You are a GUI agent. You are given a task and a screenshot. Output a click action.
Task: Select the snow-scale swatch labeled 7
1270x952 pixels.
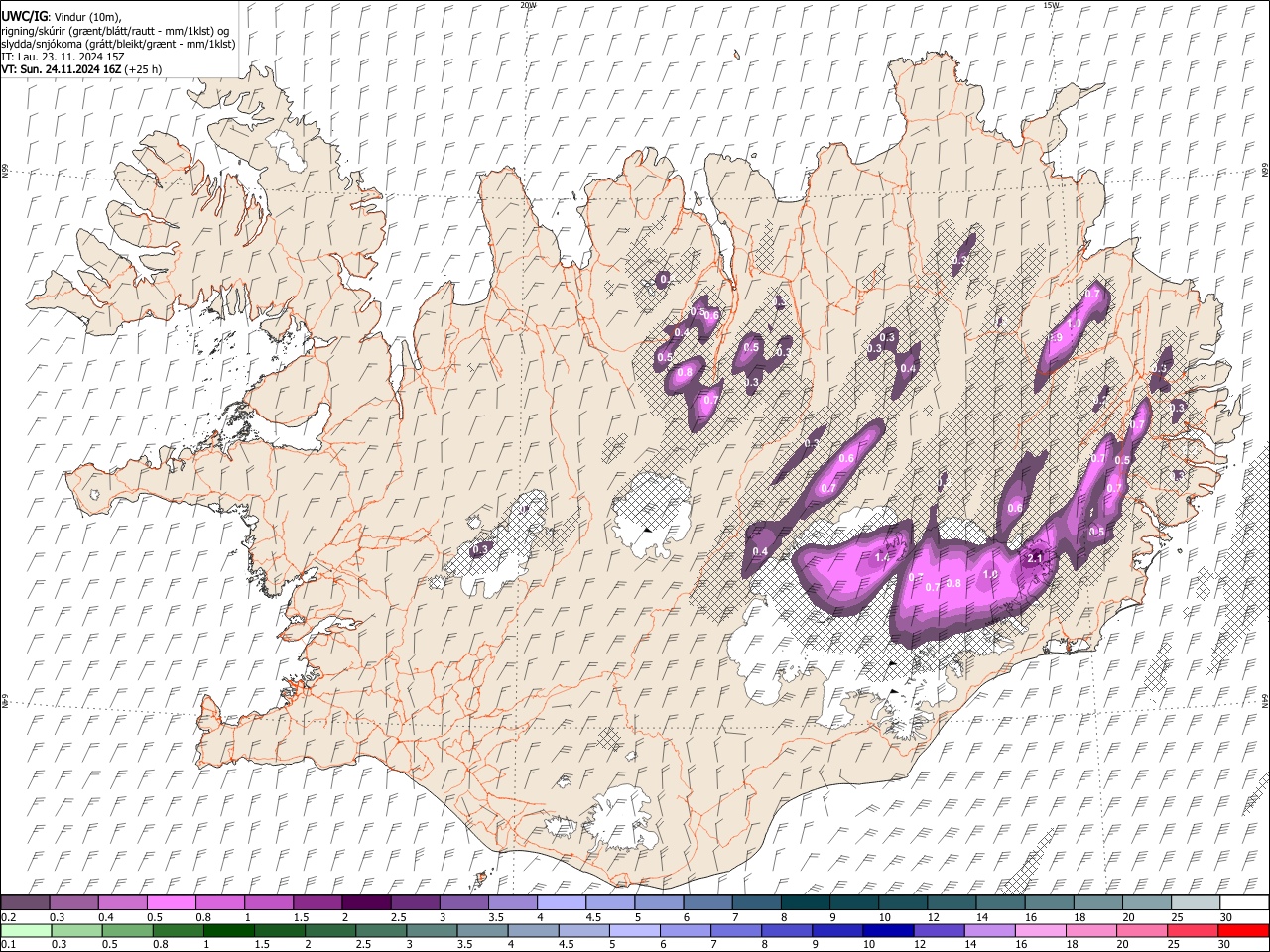point(757,902)
